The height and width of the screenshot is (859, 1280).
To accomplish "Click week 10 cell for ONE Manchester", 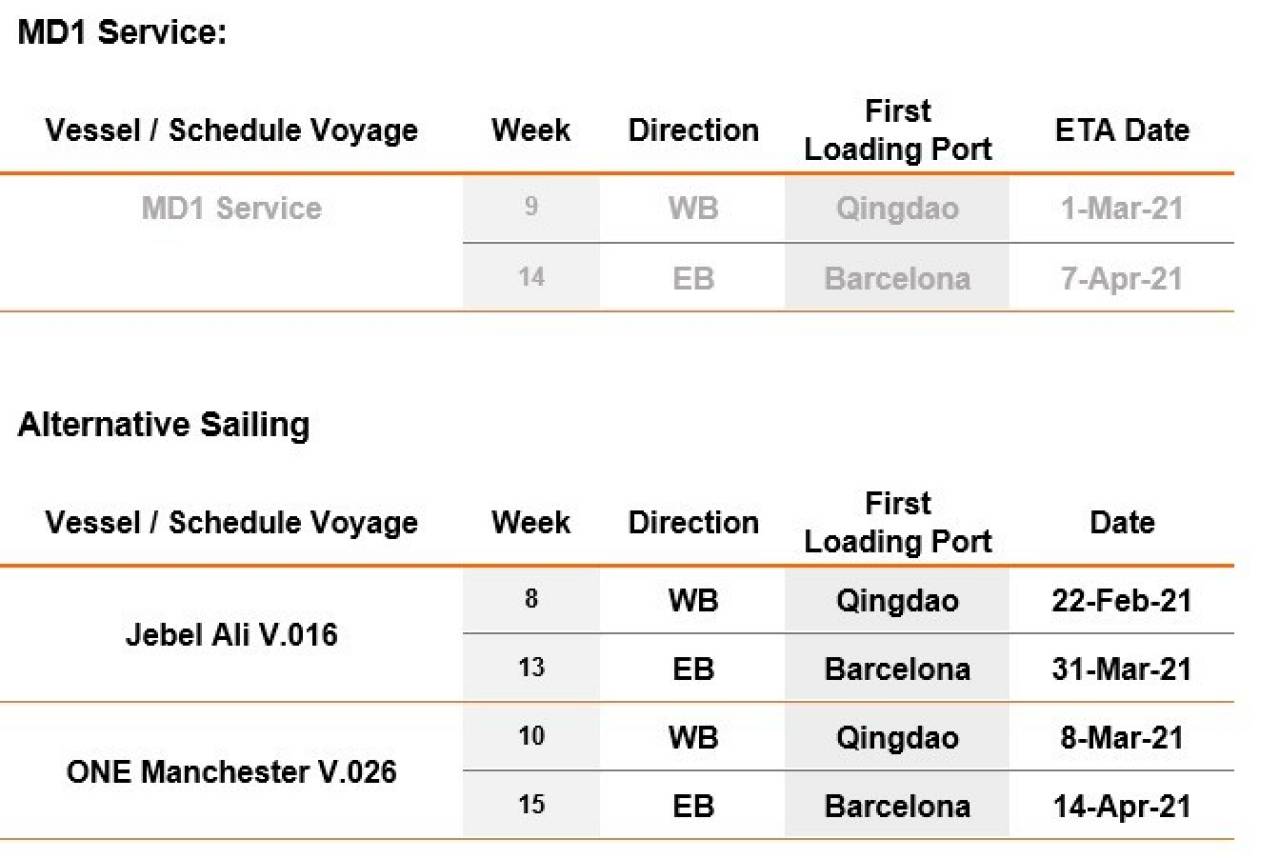I will point(531,738).
